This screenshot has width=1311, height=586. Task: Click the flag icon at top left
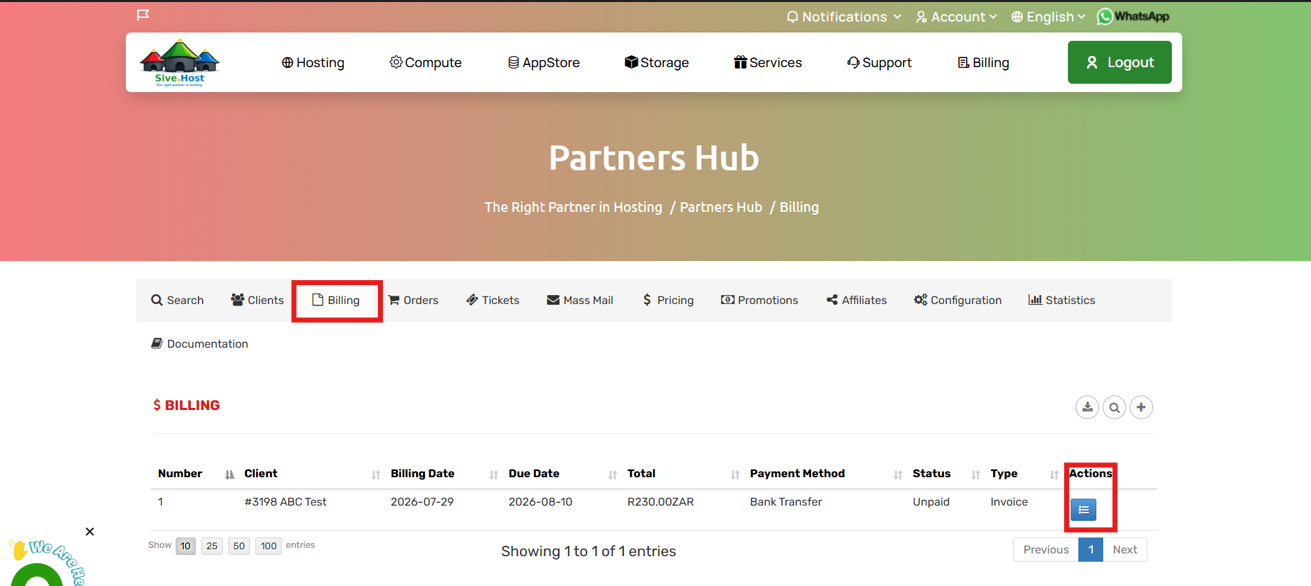tap(143, 15)
